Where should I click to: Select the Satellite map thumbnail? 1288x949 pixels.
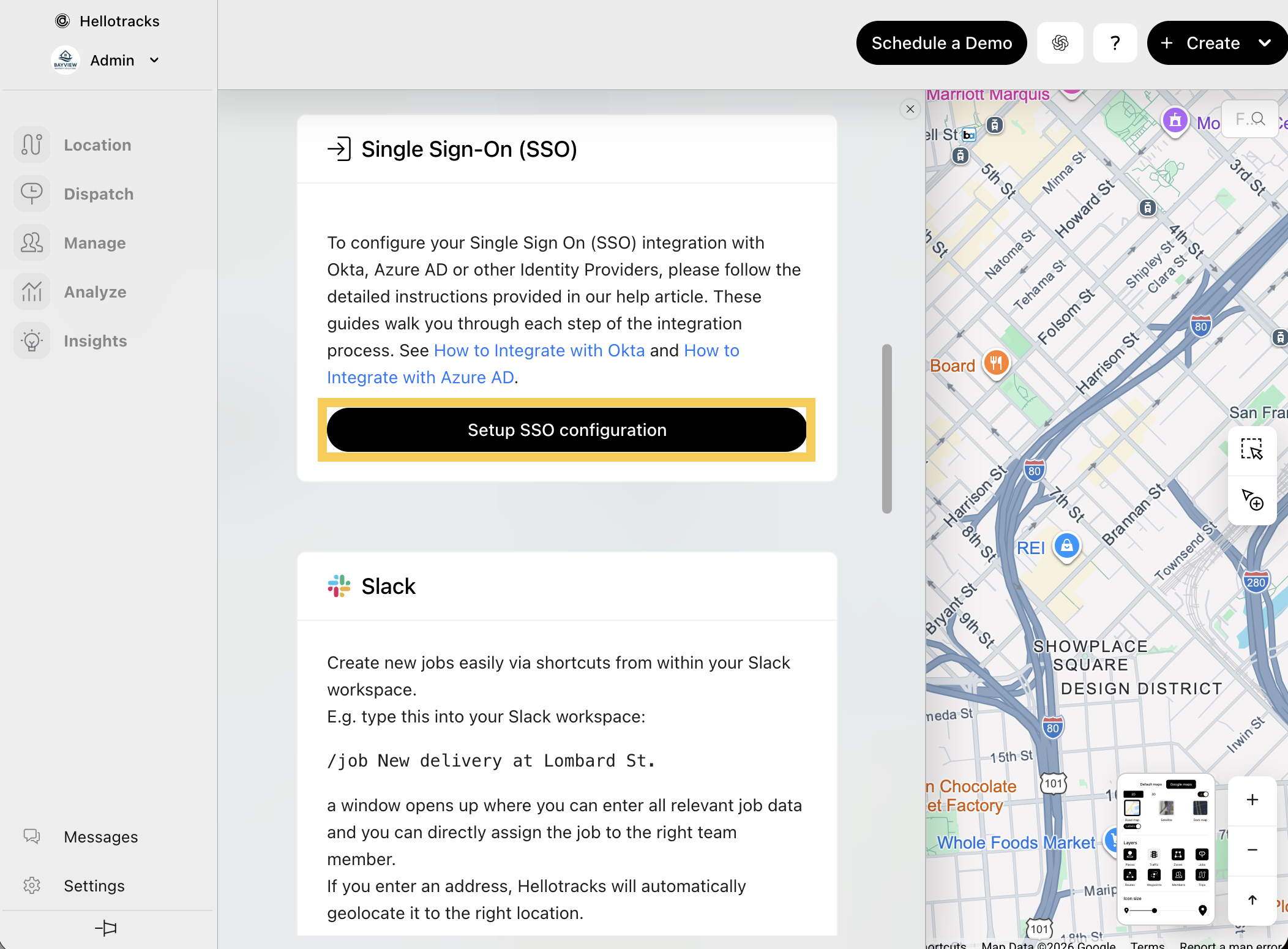(x=1166, y=808)
